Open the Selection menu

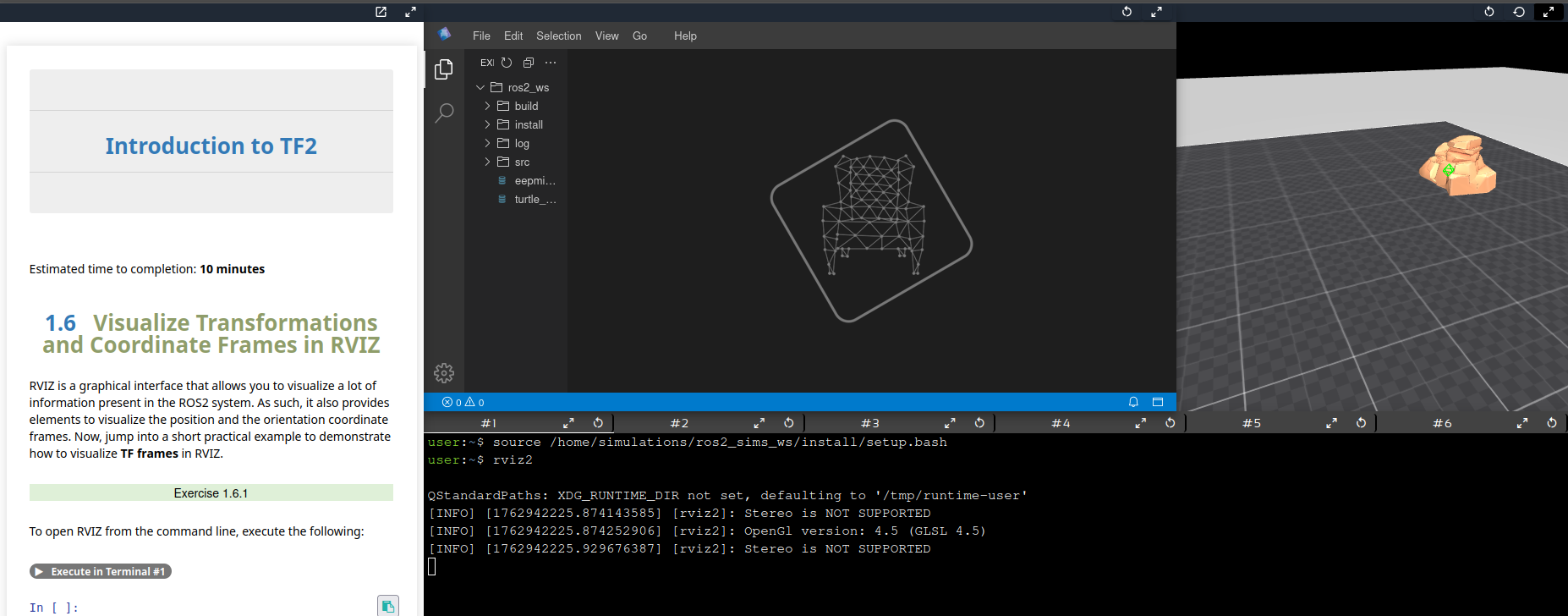click(x=558, y=36)
